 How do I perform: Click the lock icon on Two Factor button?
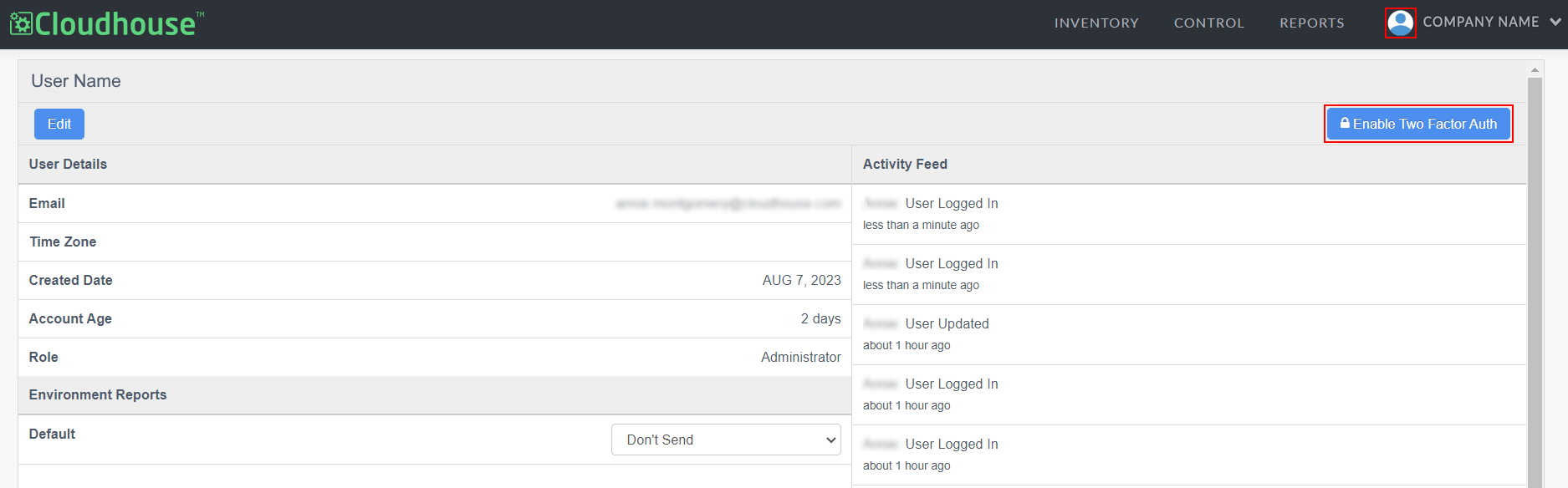pyautogui.click(x=1345, y=124)
